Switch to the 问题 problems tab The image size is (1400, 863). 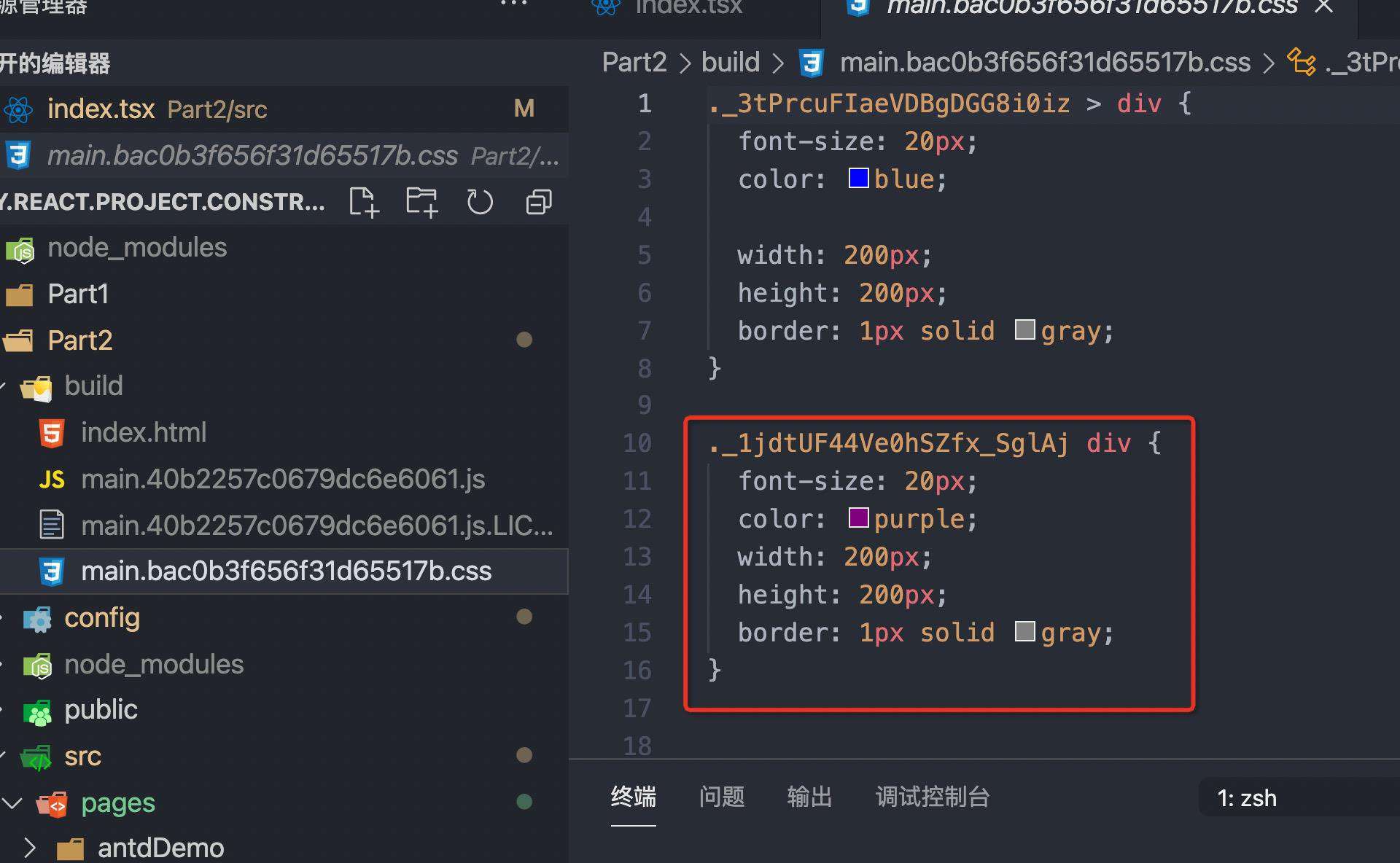[x=721, y=797]
